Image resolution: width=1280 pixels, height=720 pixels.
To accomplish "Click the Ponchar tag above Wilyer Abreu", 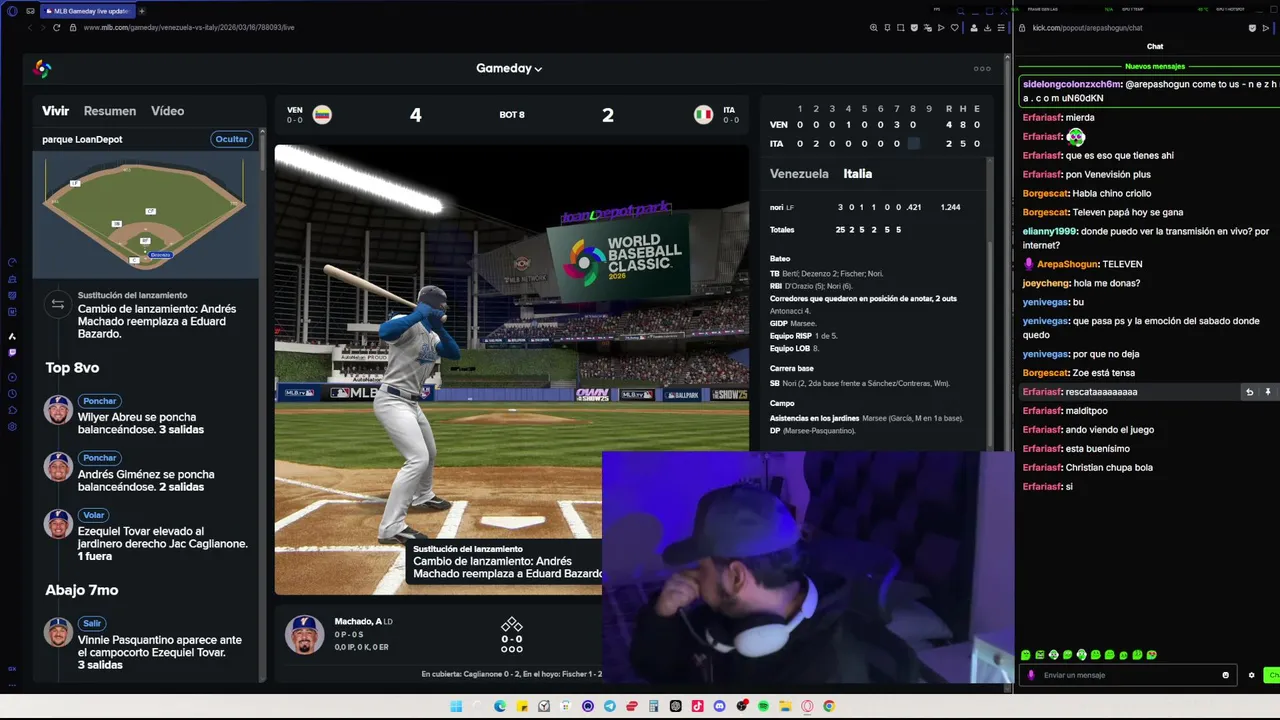I will click(x=99, y=401).
